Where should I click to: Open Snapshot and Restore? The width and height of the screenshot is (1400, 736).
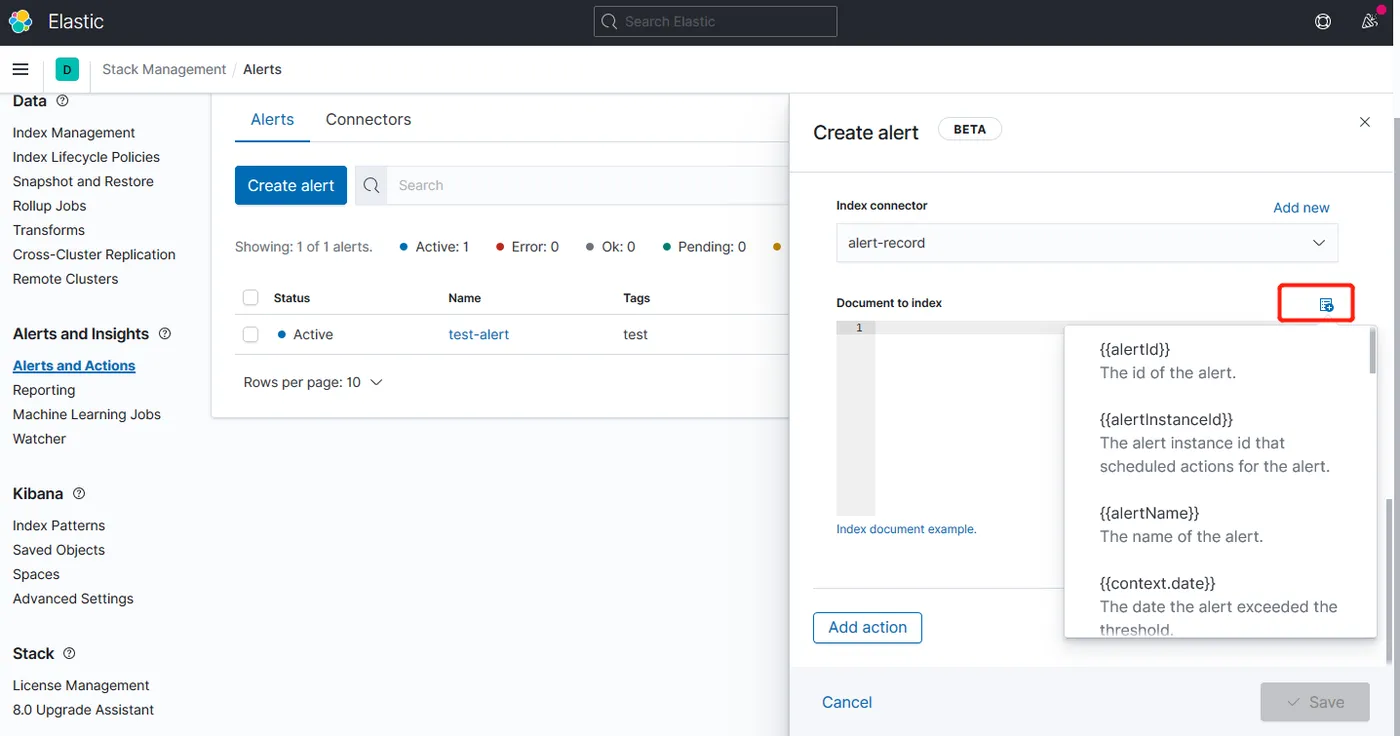click(x=83, y=181)
